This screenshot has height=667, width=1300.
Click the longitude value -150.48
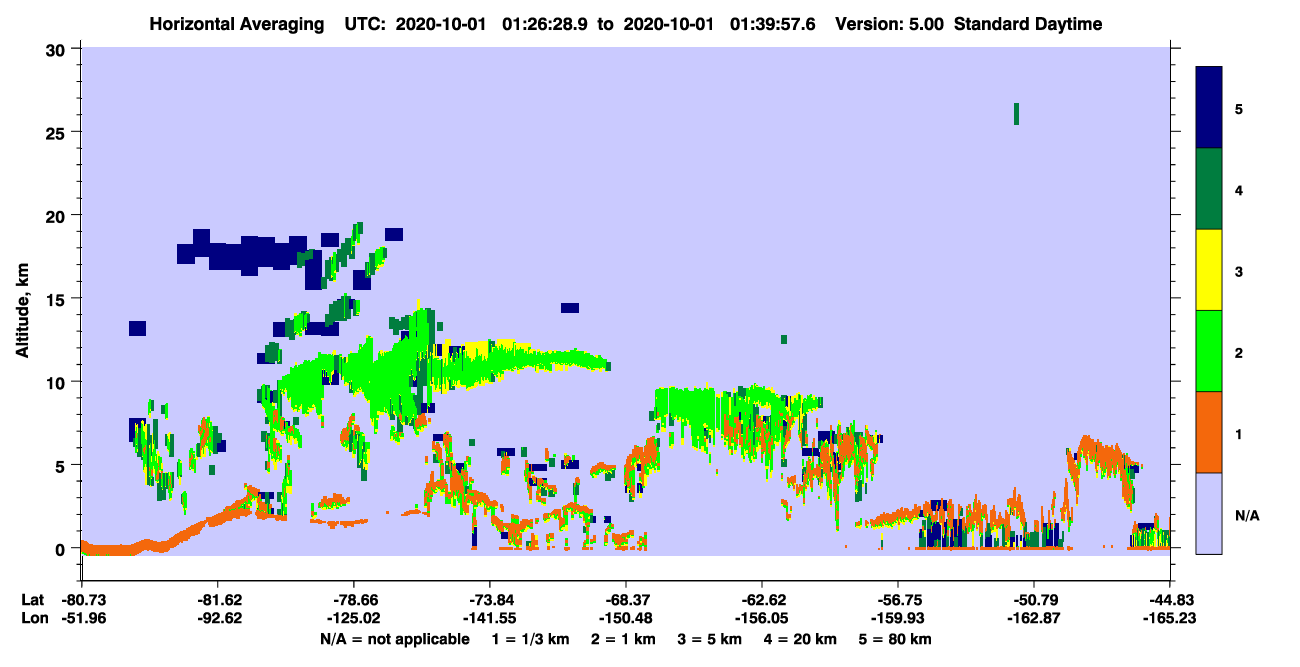coord(625,618)
